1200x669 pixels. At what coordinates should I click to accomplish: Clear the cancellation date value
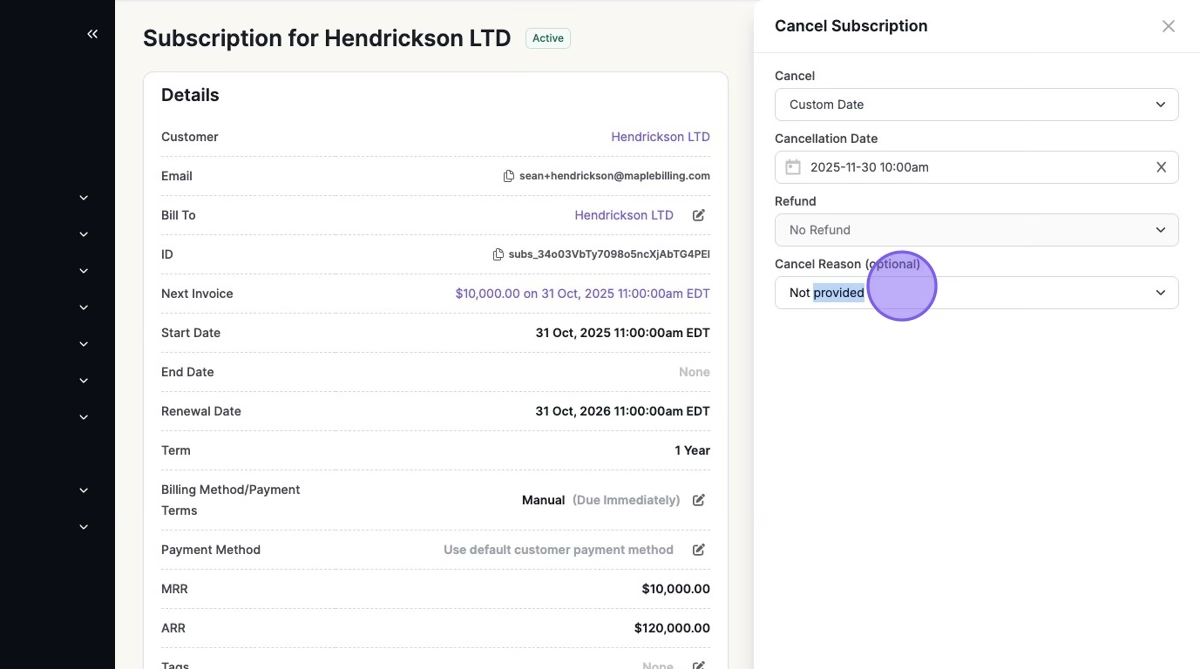coord(1161,167)
